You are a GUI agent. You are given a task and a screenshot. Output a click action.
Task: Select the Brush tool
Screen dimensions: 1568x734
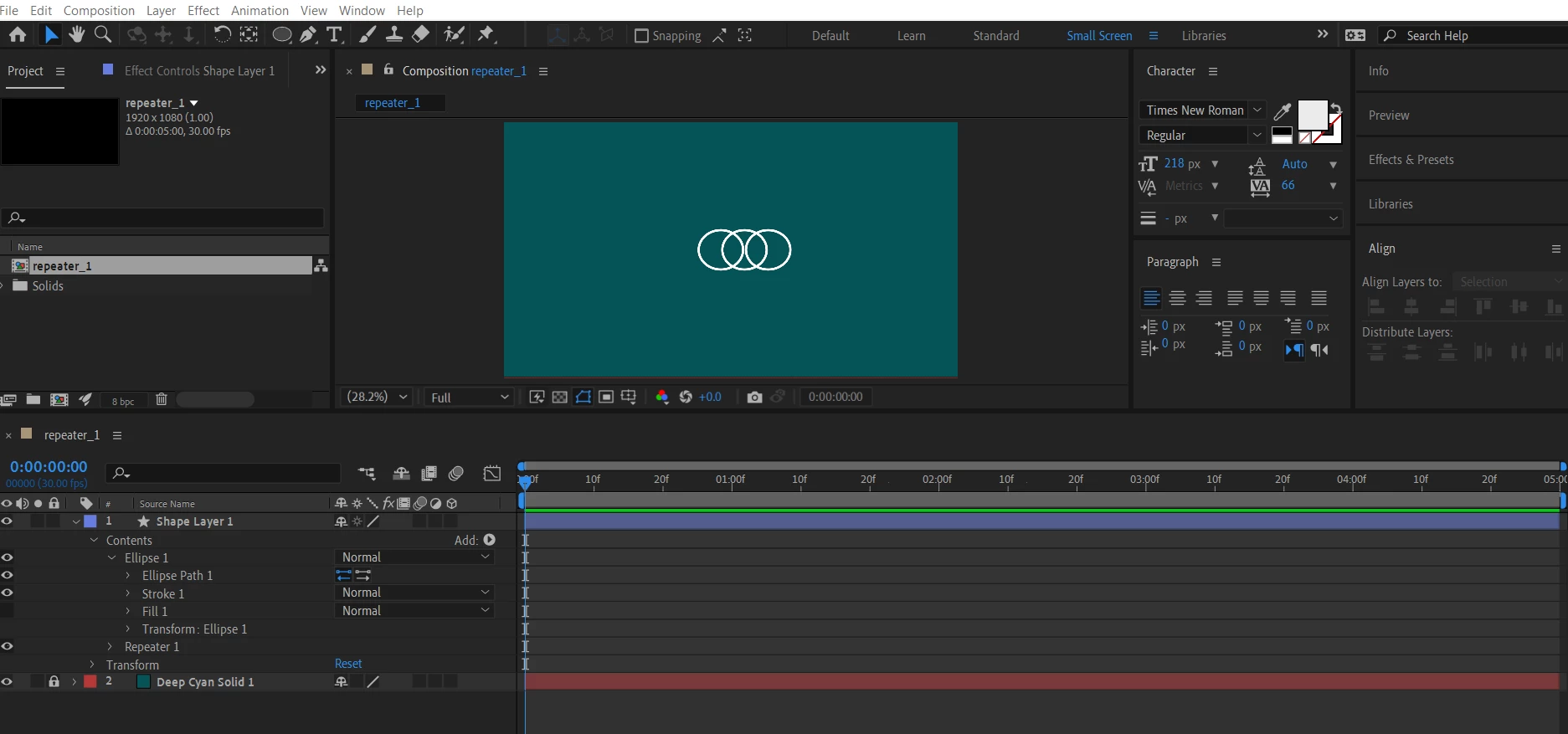368,34
